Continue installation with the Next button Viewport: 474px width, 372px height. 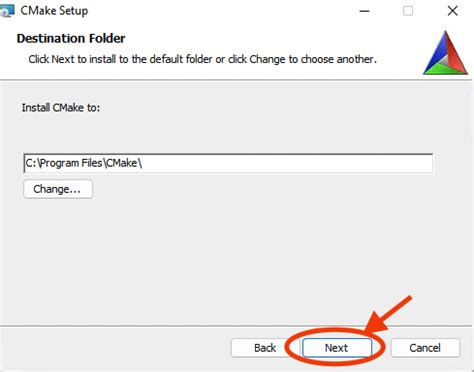[x=337, y=348]
